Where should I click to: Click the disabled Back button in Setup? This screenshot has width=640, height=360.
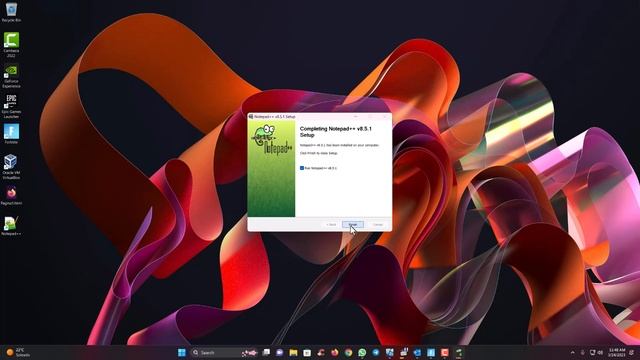pyautogui.click(x=331, y=224)
